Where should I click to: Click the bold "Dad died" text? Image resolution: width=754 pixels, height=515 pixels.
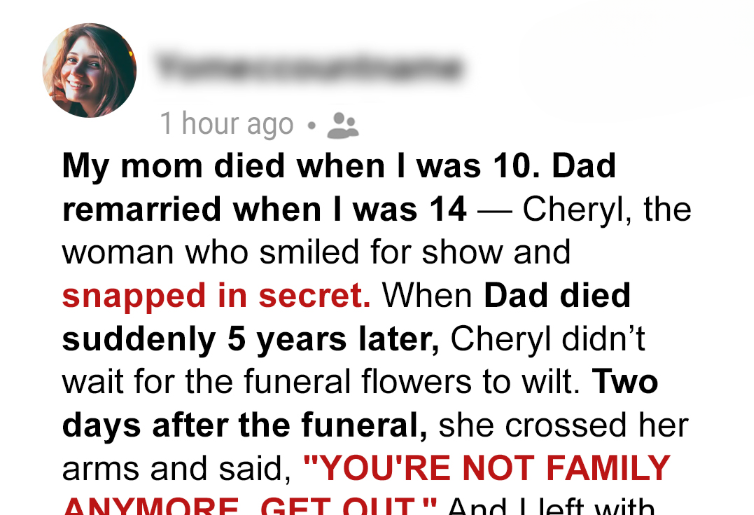pyautogui.click(x=558, y=296)
